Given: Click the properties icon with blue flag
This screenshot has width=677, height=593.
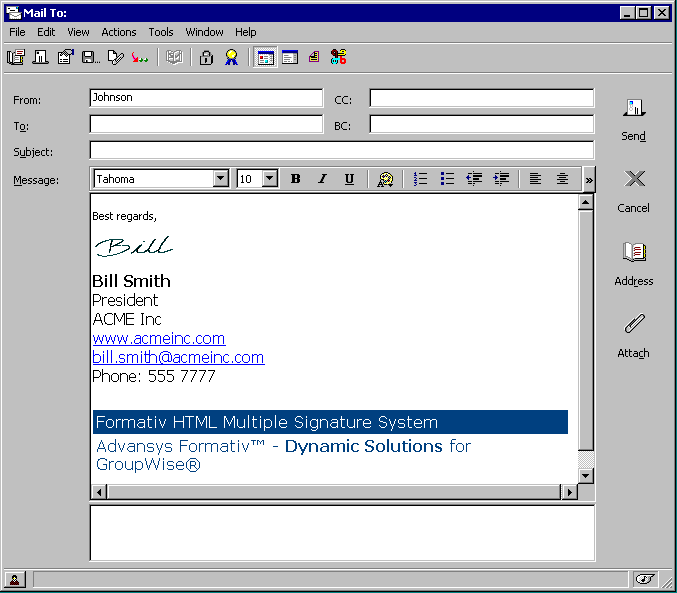Looking at the screenshot, I should point(66,57).
